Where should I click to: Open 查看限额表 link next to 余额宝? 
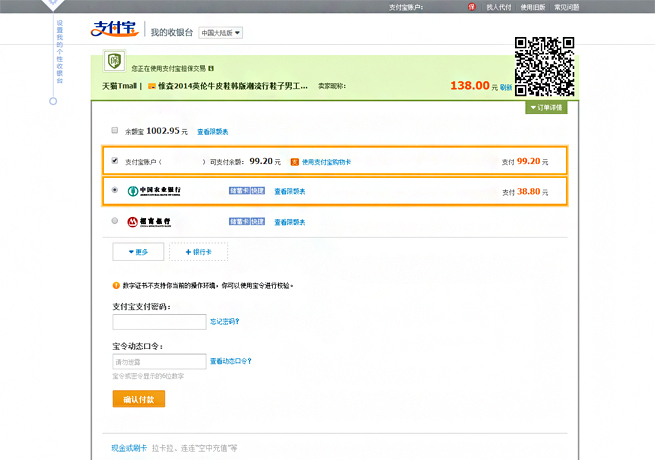[x=213, y=132]
